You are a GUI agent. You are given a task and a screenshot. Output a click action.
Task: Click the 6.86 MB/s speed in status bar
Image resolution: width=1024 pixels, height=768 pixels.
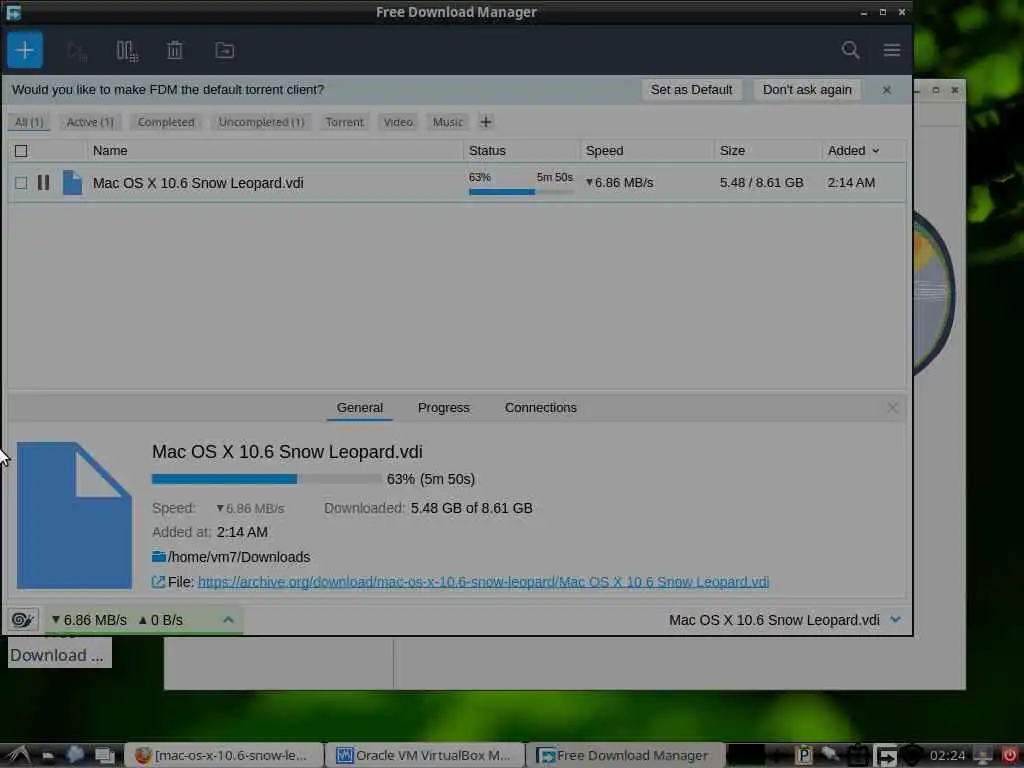point(89,620)
